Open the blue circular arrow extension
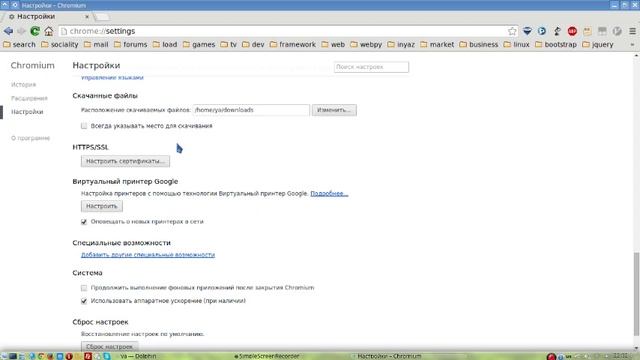The image size is (640, 360). pos(542,31)
